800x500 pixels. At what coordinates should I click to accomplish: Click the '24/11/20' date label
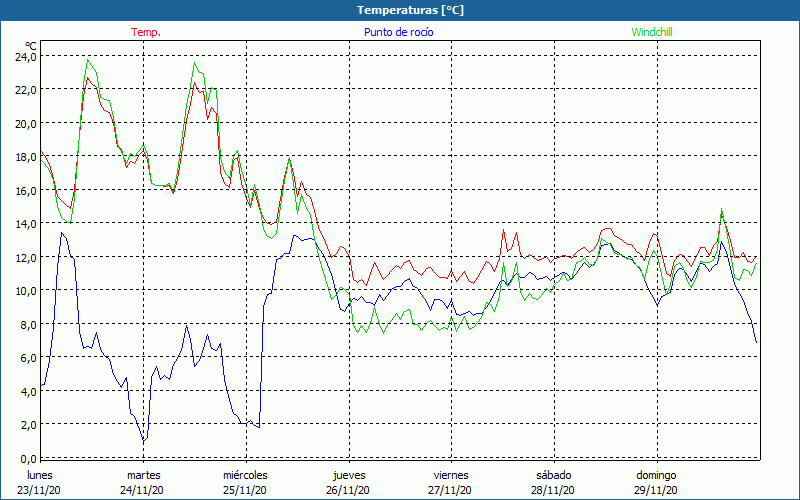pyautogui.click(x=142, y=490)
